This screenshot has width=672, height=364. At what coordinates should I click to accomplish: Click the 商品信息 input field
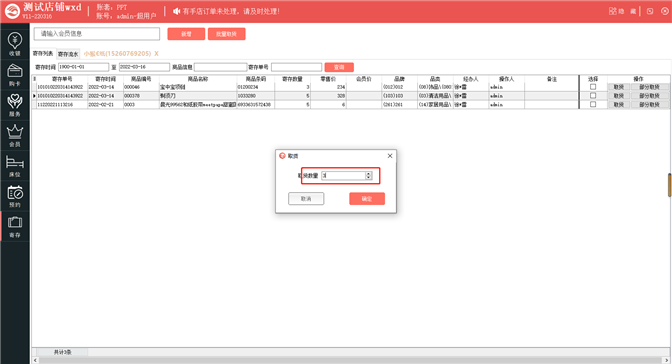pos(220,67)
